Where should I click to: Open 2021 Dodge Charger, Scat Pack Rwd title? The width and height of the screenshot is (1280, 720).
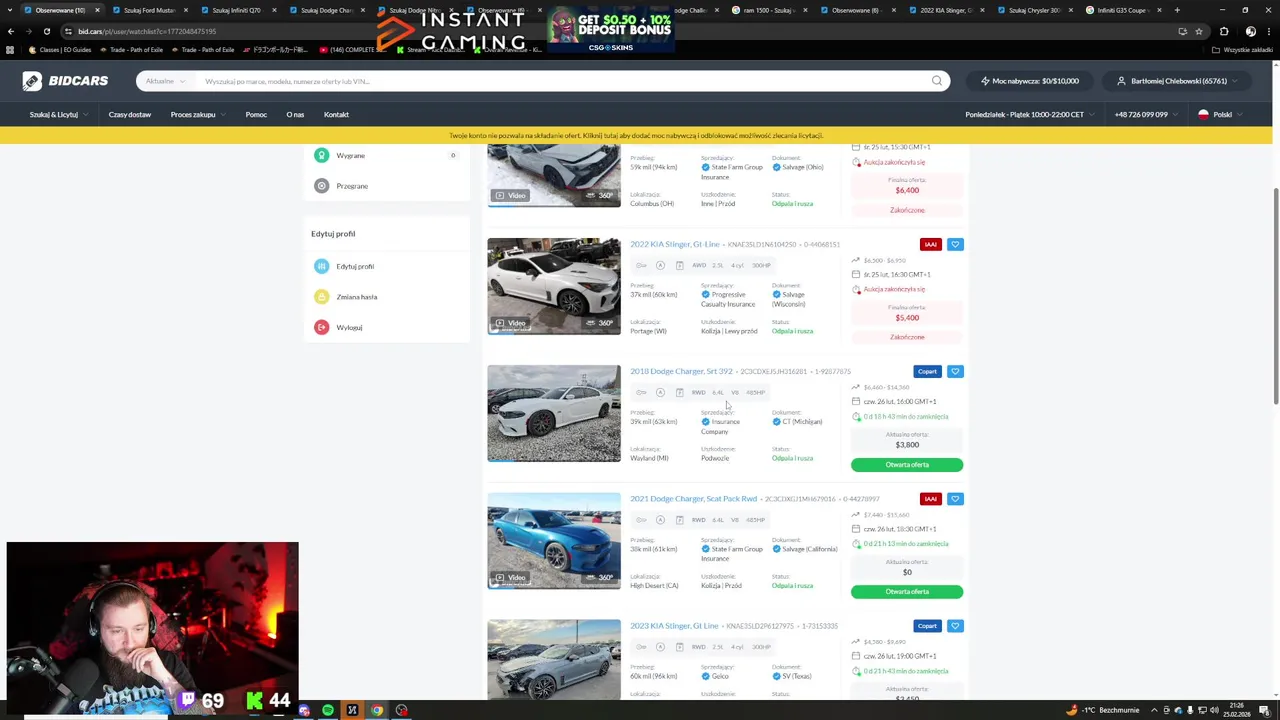(693, 498)
